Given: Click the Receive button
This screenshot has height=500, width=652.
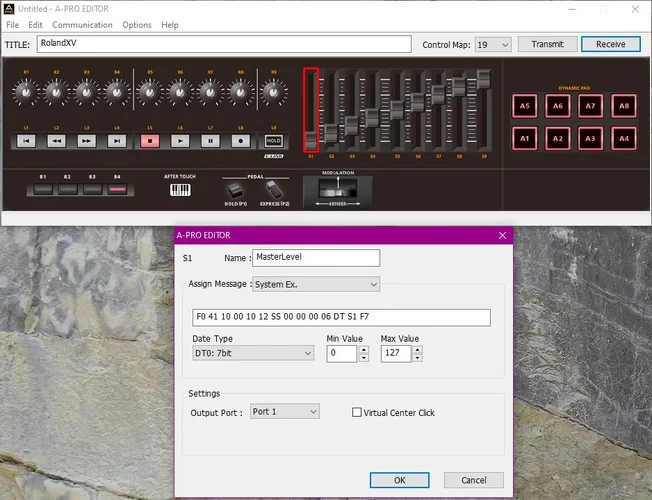Looking at the screenshot, I should 611,44.
